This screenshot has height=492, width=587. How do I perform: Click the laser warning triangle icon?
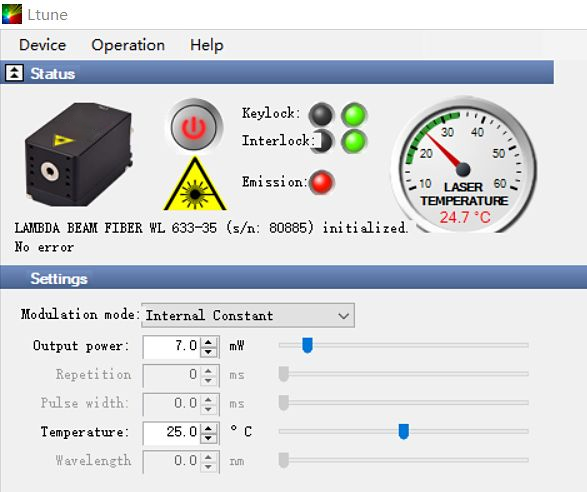point(195,184)
